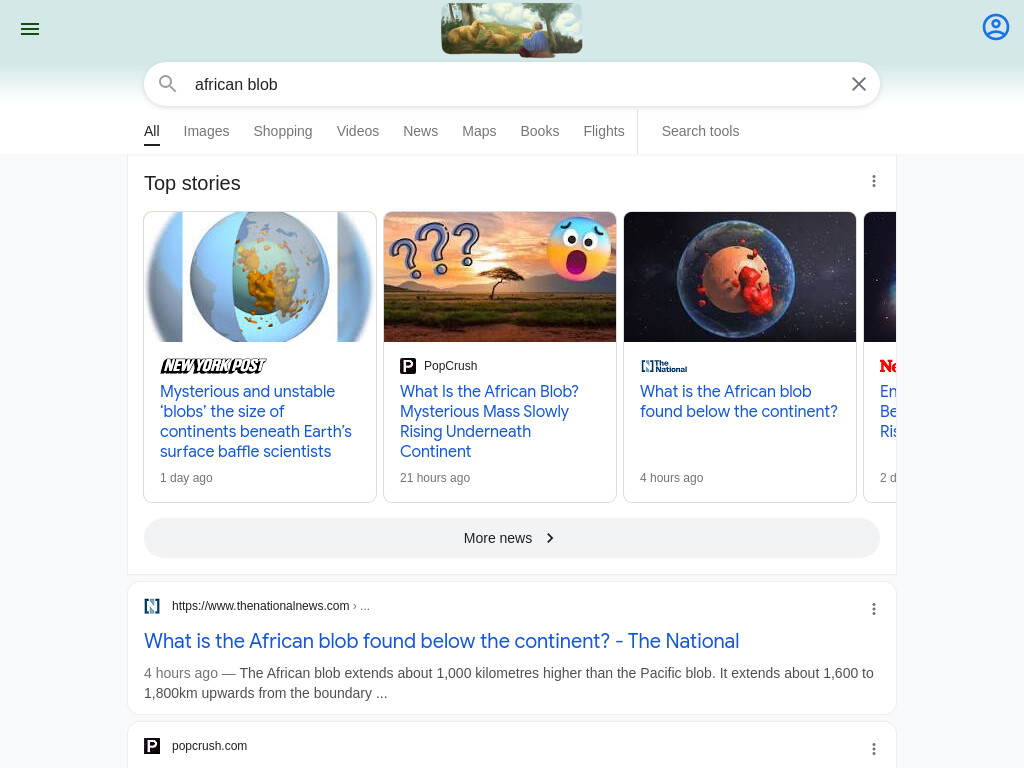Open PopCrush story savanna thumbnail
Image resolution: width=1024 pixels, height=768 pixels.
[500, 277]
